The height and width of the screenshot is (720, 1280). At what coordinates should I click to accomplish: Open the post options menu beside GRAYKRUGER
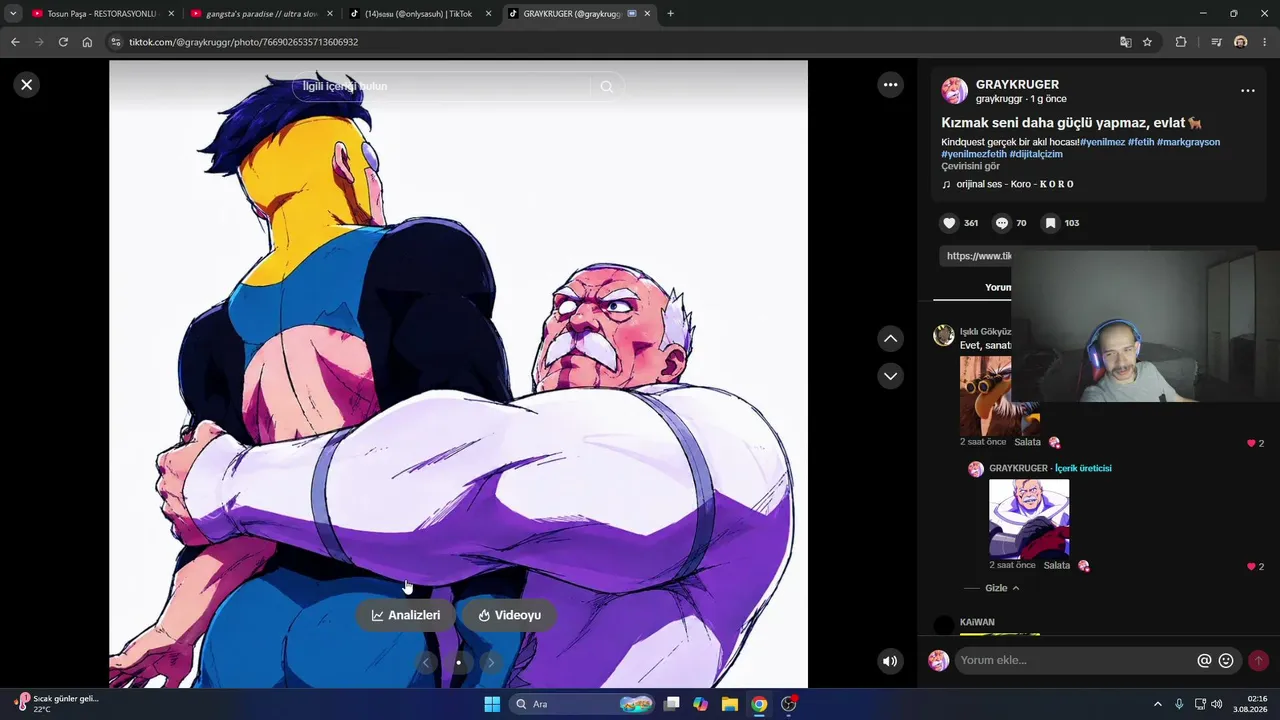point(1248,90)
